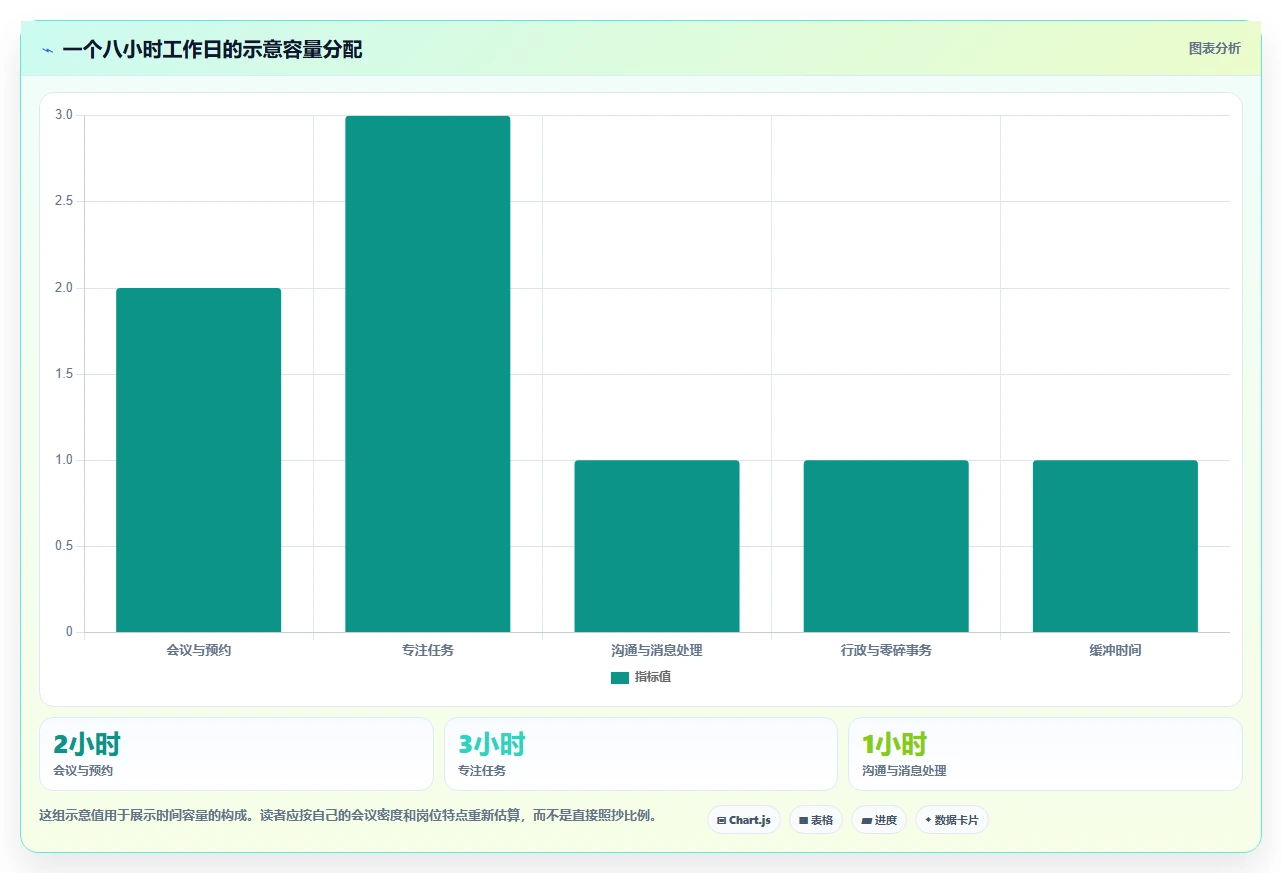Click the title 一个八小时工作日的示意容量分配
1282x873 pixels.
(x=212, y=49)
